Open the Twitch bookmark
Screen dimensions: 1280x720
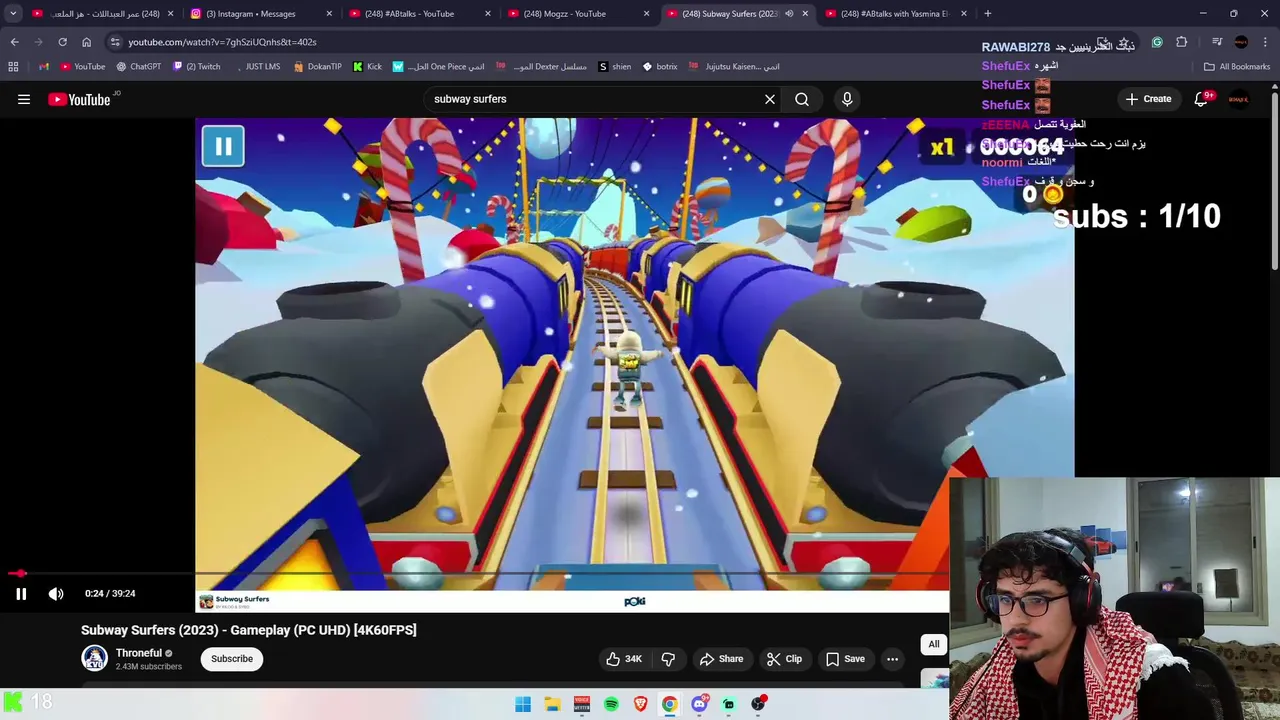pos(196,67)
